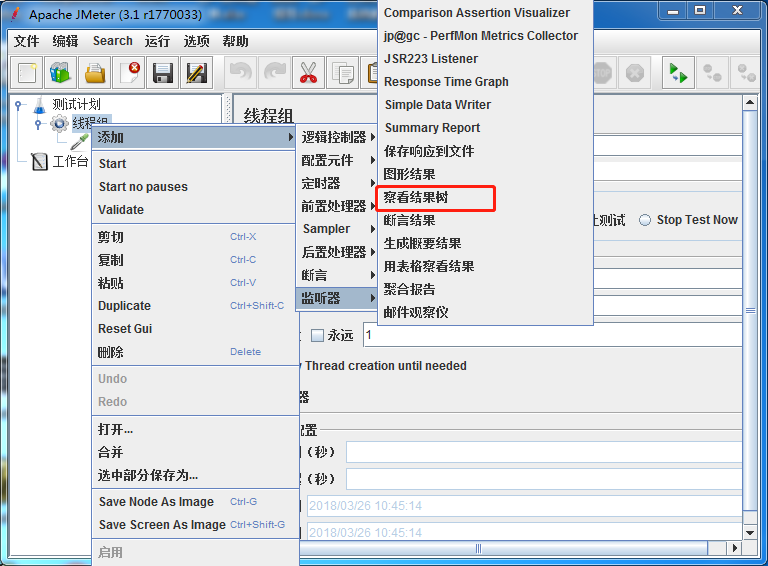Image resolution: width=768 pixels, height=566 pixels.
Task: Click the Open file folder icon
Action: [x=95, y=73]
